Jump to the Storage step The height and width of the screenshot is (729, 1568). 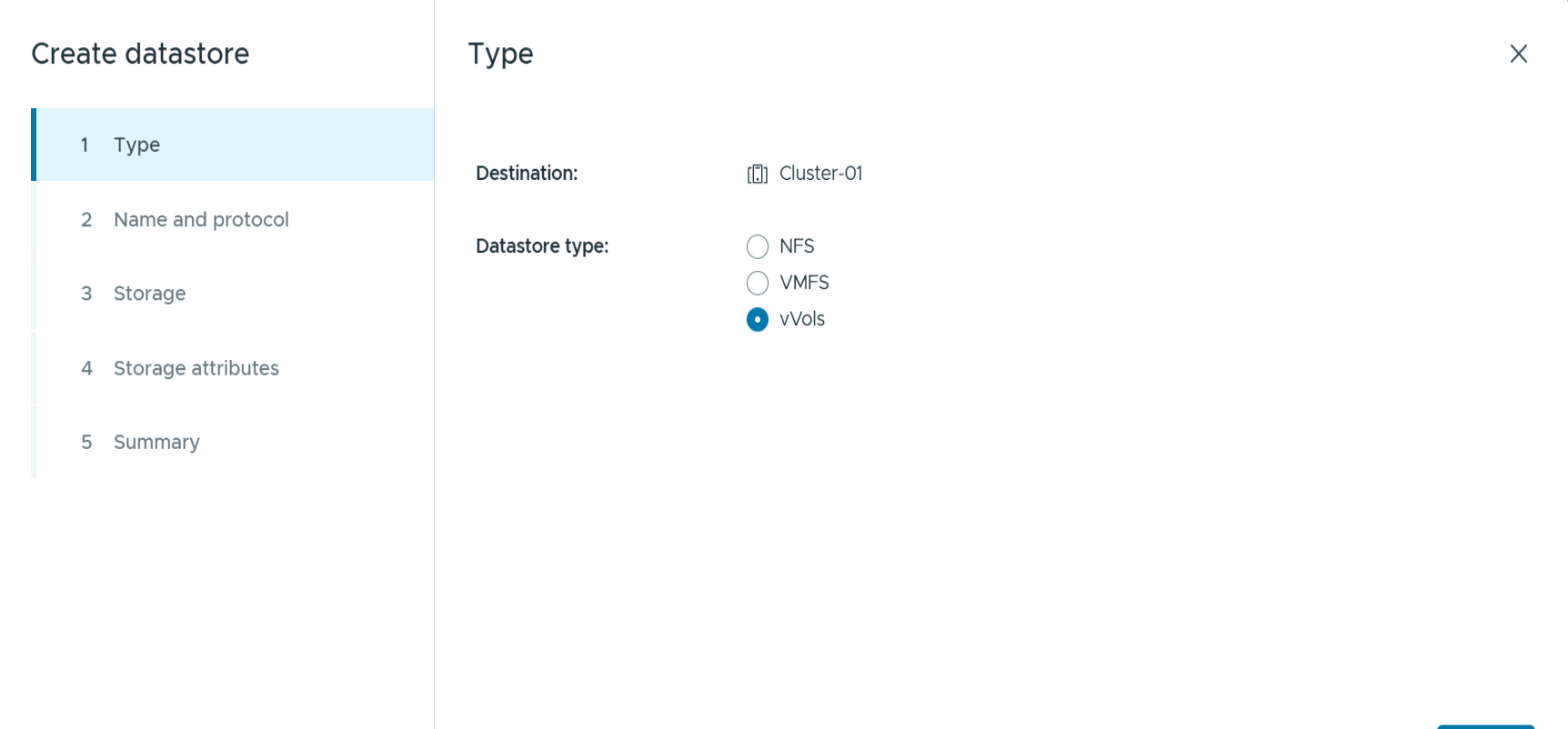149,294
